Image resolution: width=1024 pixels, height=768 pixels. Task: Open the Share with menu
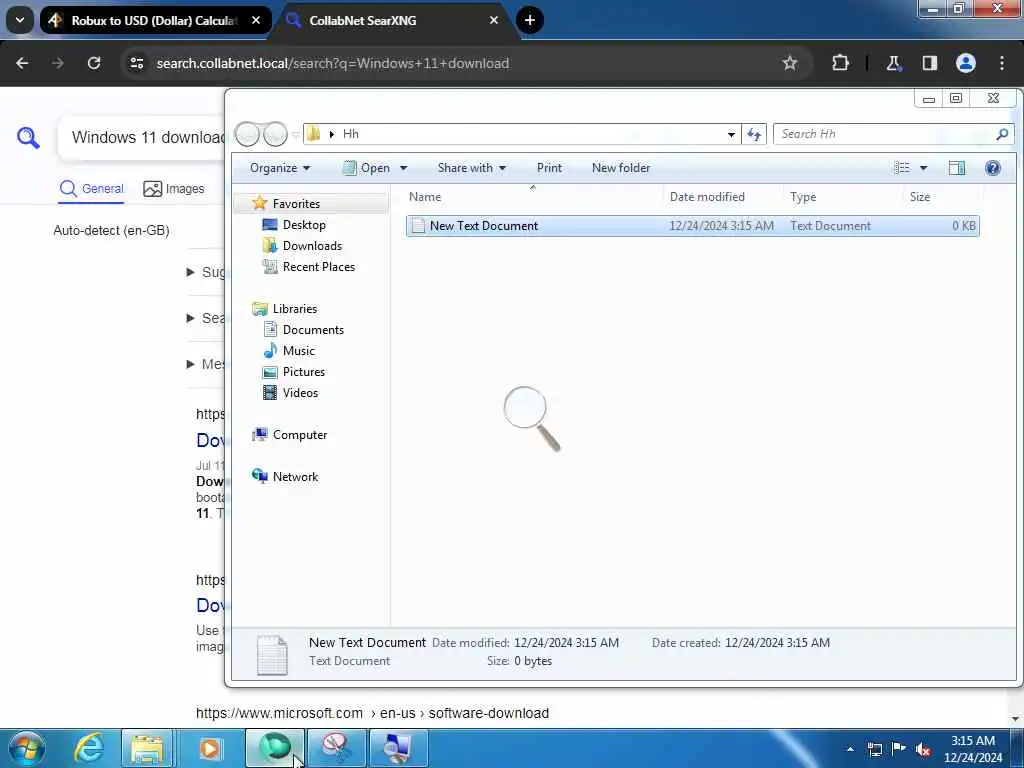click(x=472, y=168)
